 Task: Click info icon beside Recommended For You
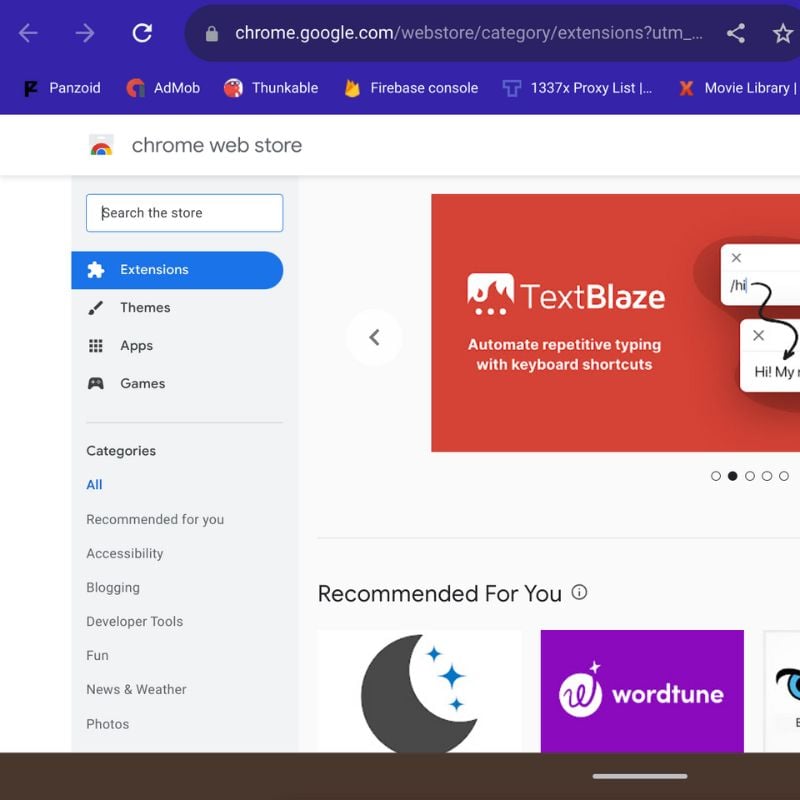(579, 592)
